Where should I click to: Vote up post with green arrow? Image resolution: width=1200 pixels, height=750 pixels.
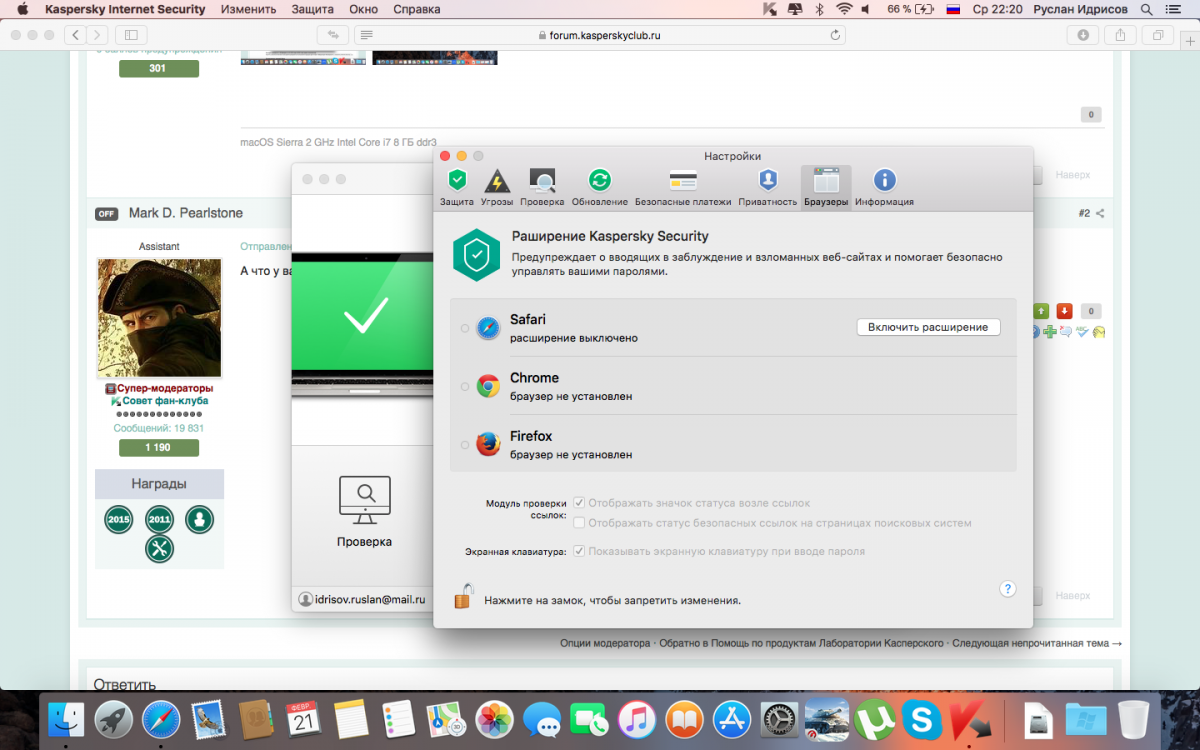click(1041, 311)
